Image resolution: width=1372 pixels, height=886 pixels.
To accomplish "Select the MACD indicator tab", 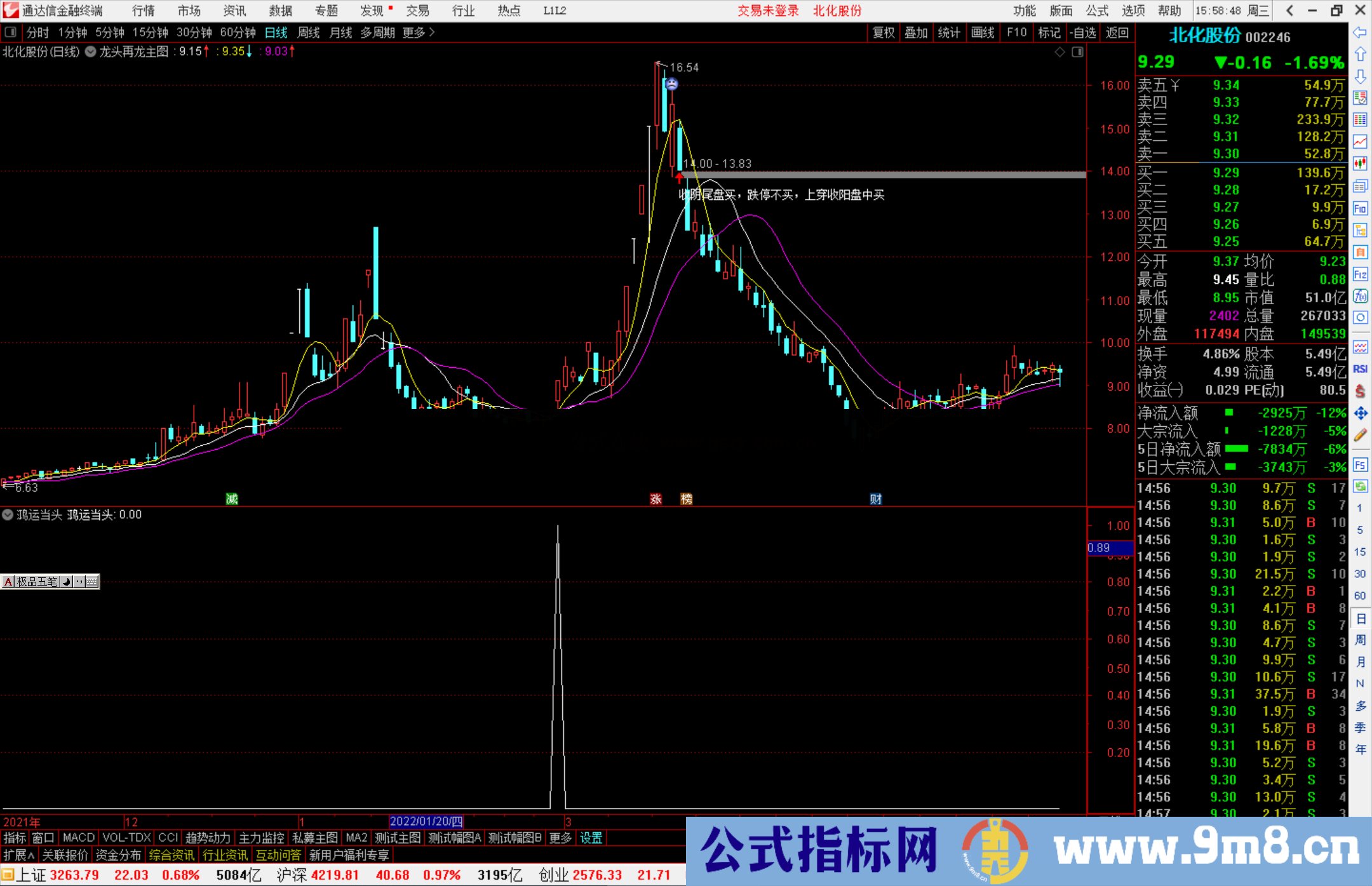I will (x=79, y=838).
